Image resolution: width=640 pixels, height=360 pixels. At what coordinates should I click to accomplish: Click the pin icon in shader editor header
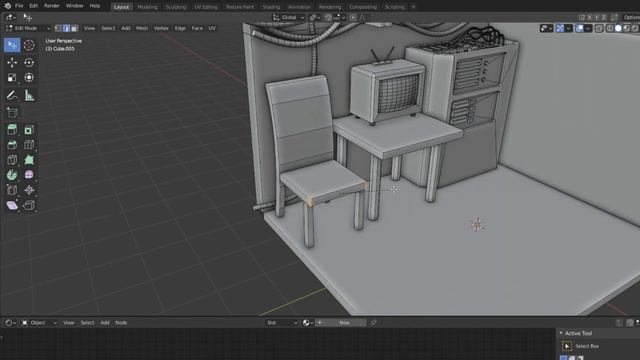(373, 322)
